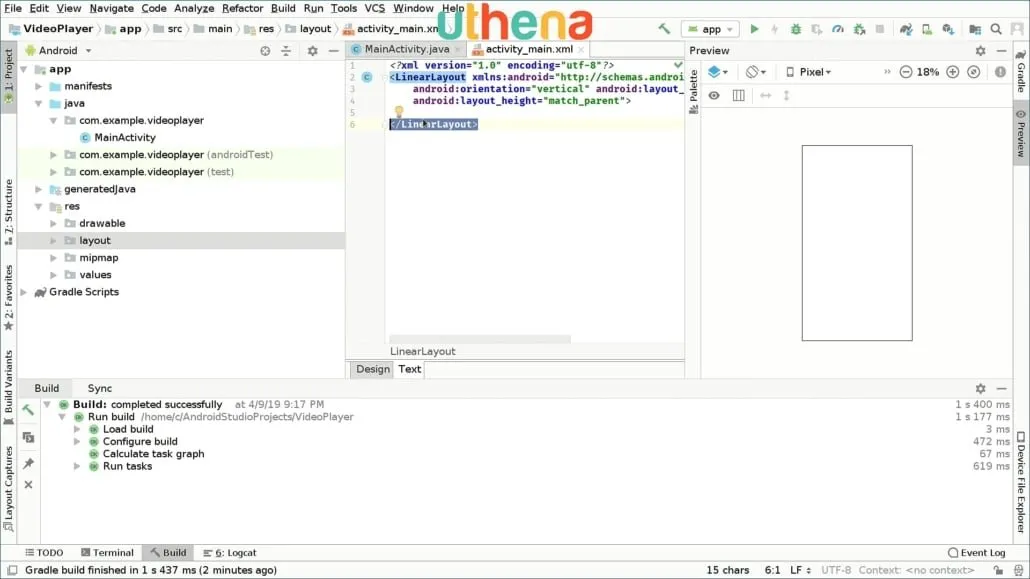Expand the drawable folder

point(53,223)
